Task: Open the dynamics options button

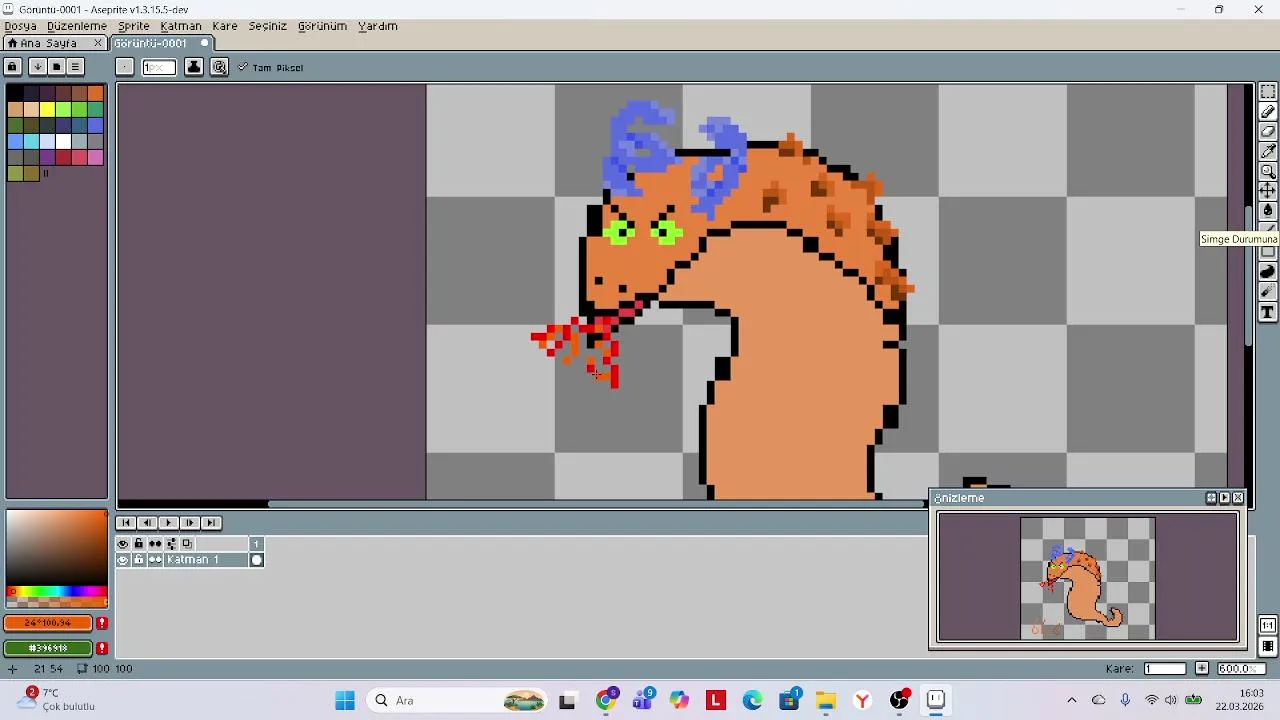Action: tap(219, 67)
